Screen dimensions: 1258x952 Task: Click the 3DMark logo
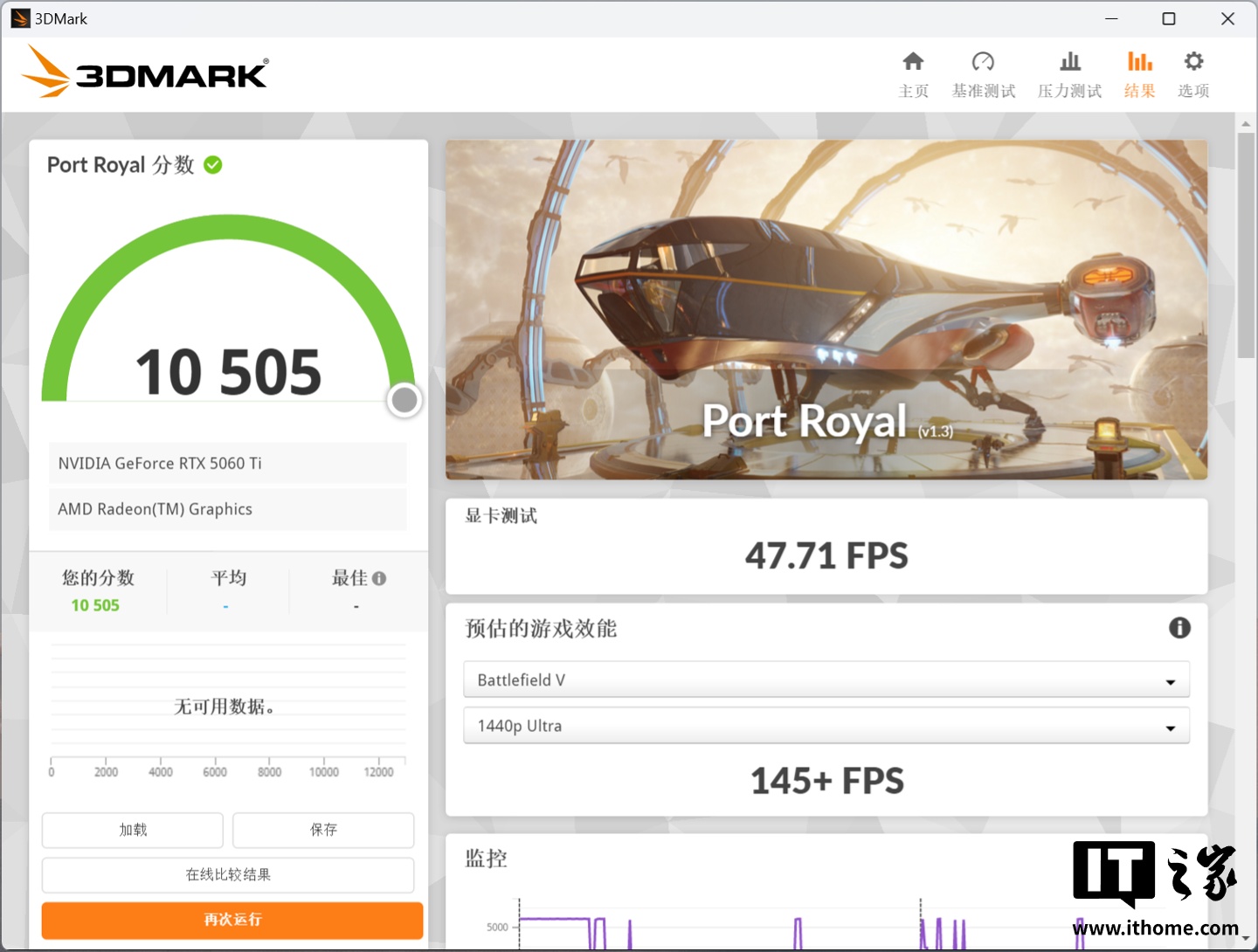pyautogui.click(x=146, y=72)
